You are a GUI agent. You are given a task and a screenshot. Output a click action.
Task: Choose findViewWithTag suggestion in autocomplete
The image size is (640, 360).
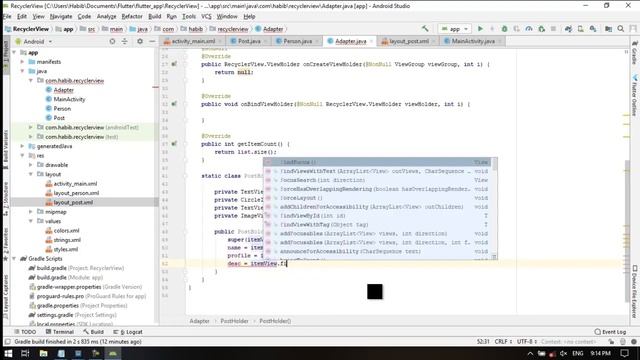[378, 225]
